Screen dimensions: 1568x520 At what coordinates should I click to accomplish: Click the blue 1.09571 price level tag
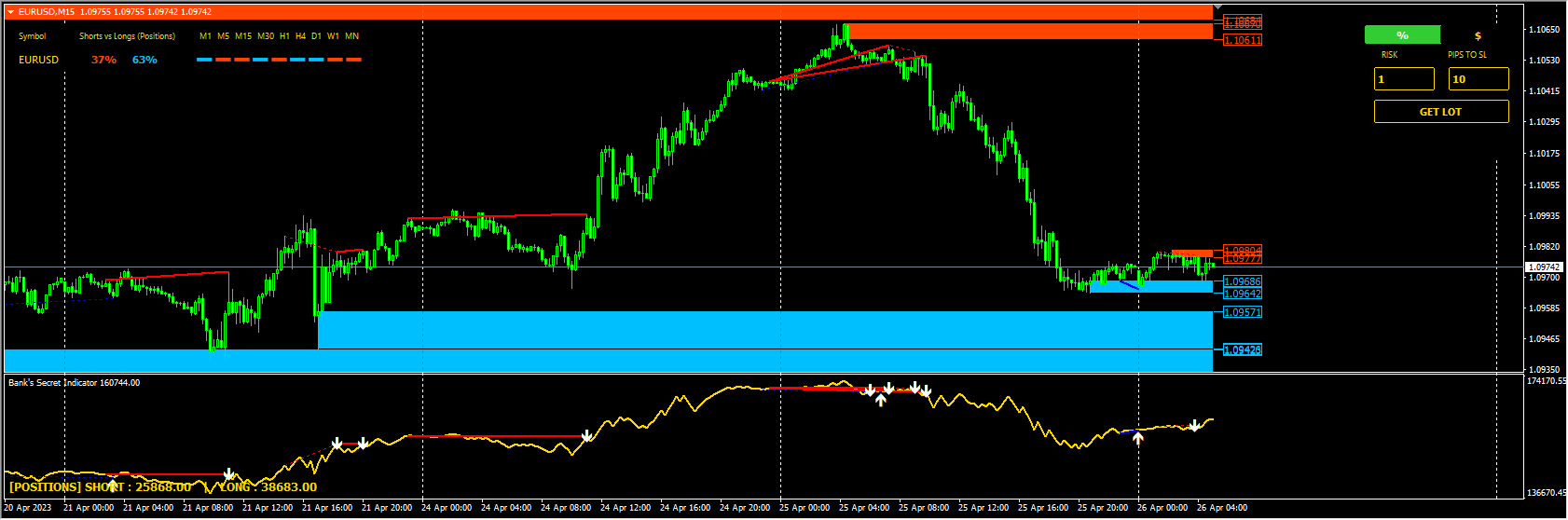click(1243, 312)
